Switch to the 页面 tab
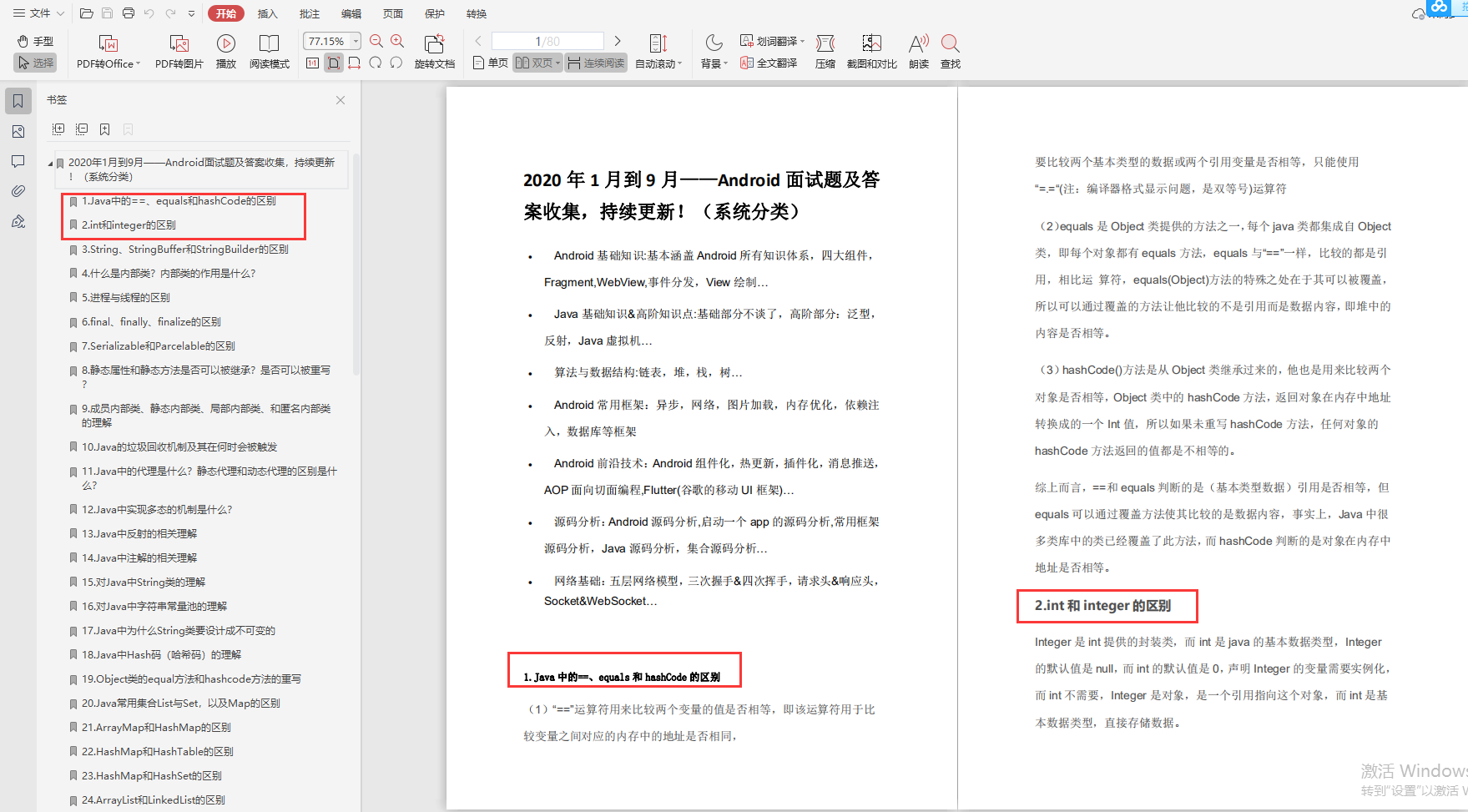Screen dimensions: 1468x812 392,13
